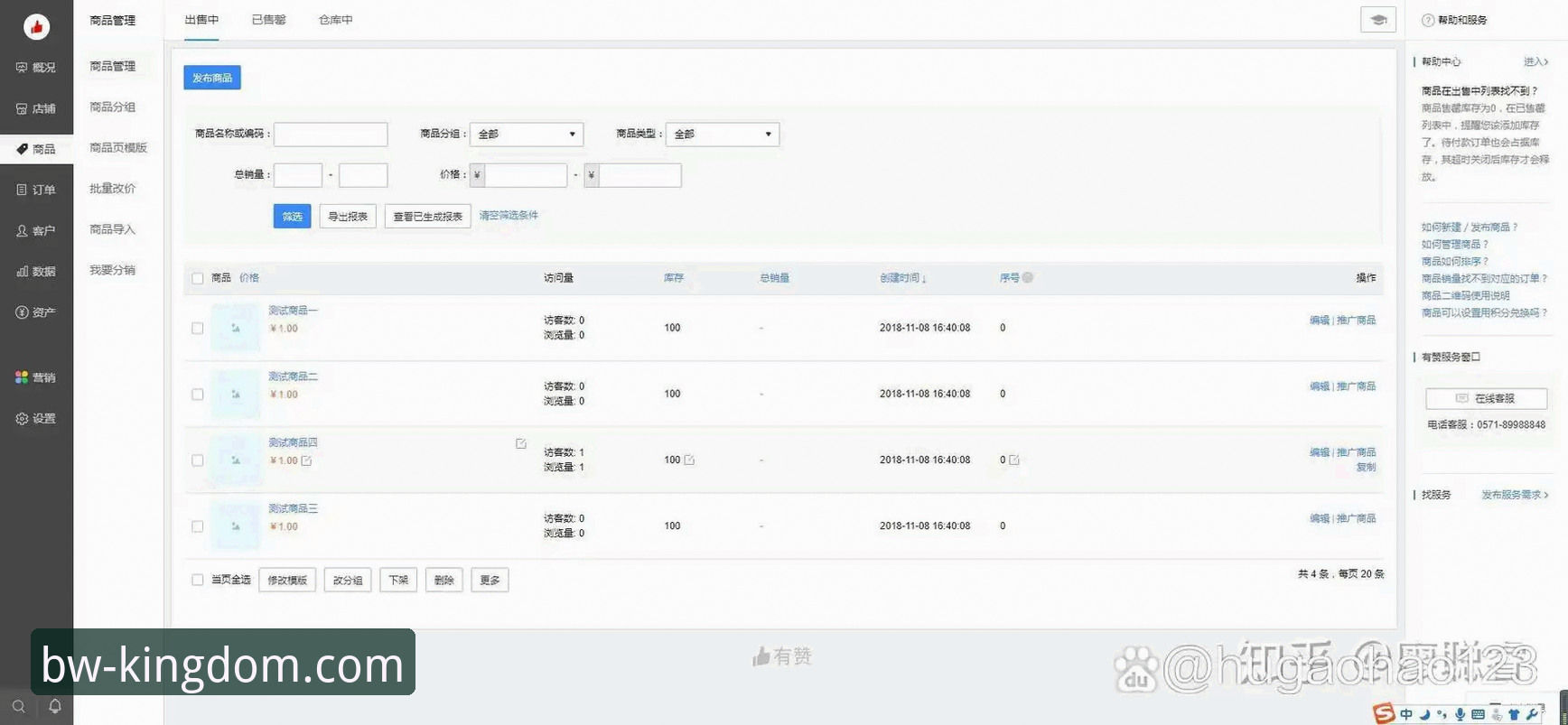This screenshot has height=725, width=1568.
Task: Check the box for 测试商品一
Action: pos(198,328)
